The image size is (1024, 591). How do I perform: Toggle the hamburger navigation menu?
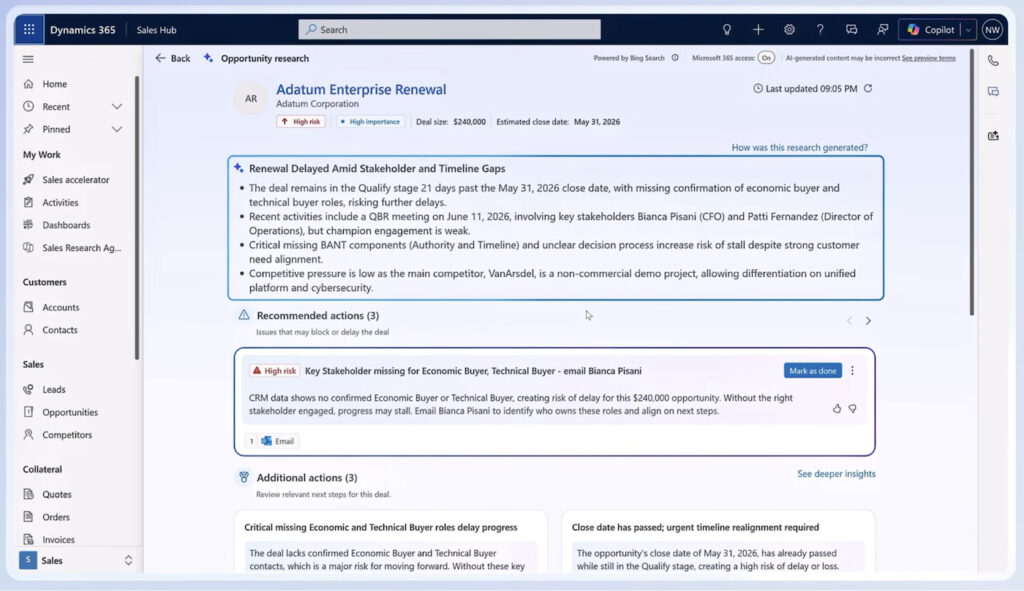(x=28, y=59)
